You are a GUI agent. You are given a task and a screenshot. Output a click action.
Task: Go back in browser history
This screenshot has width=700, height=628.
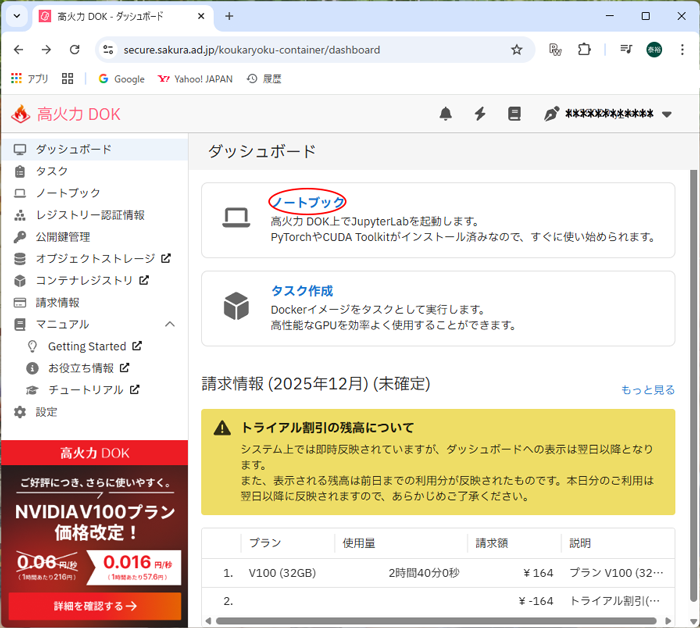(18, 50)
